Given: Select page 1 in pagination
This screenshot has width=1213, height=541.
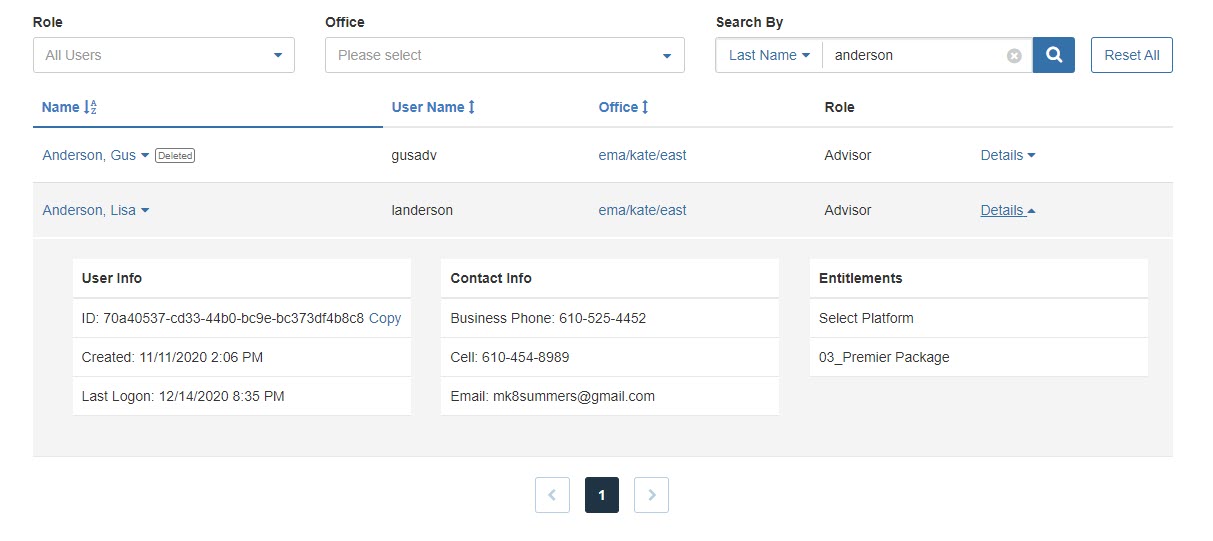Looking at the screenshot, I should (x=602, y=495).
